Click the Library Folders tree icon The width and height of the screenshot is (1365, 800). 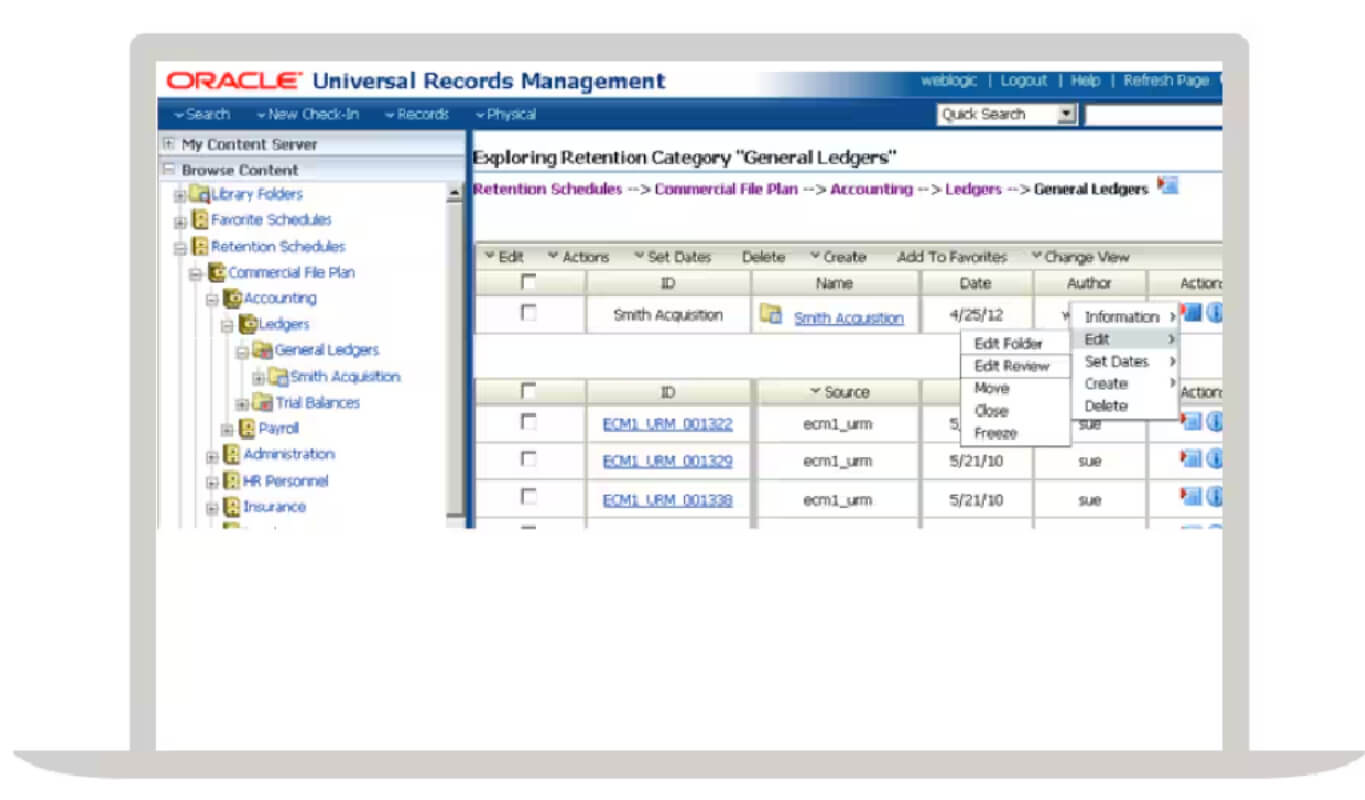pos(200,194)
